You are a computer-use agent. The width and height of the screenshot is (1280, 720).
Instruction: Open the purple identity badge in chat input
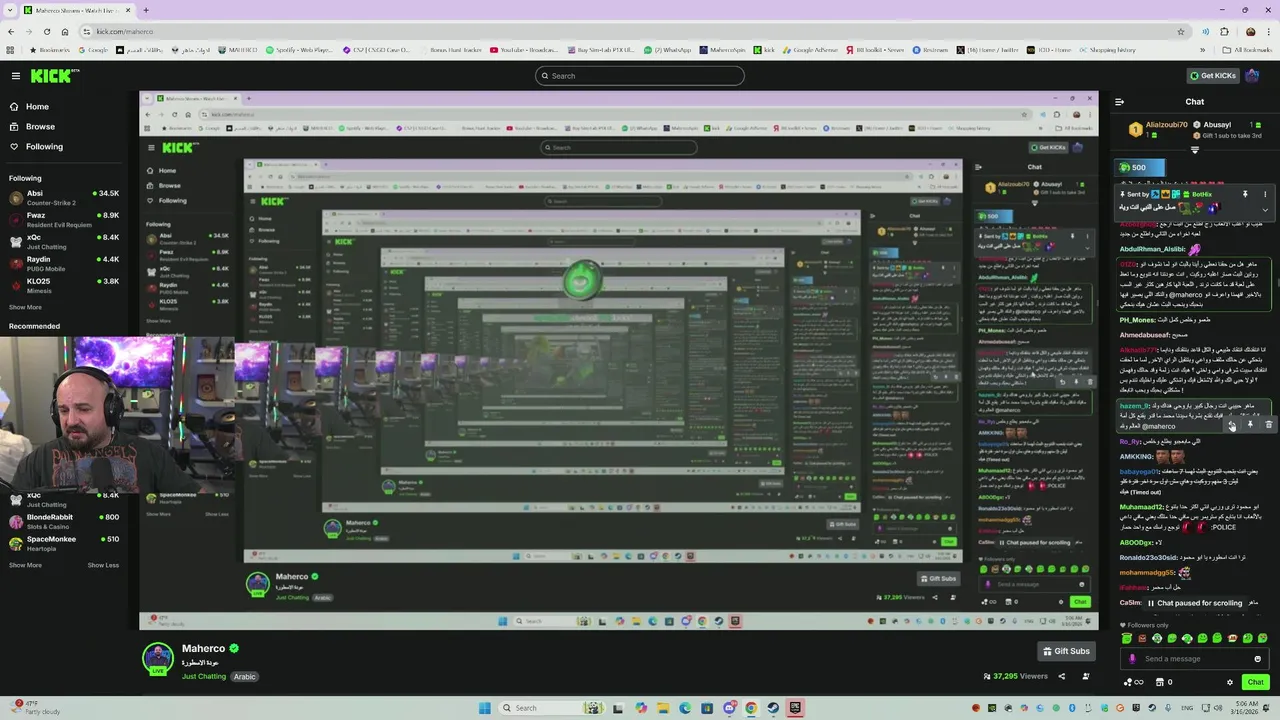[1132, 659]
